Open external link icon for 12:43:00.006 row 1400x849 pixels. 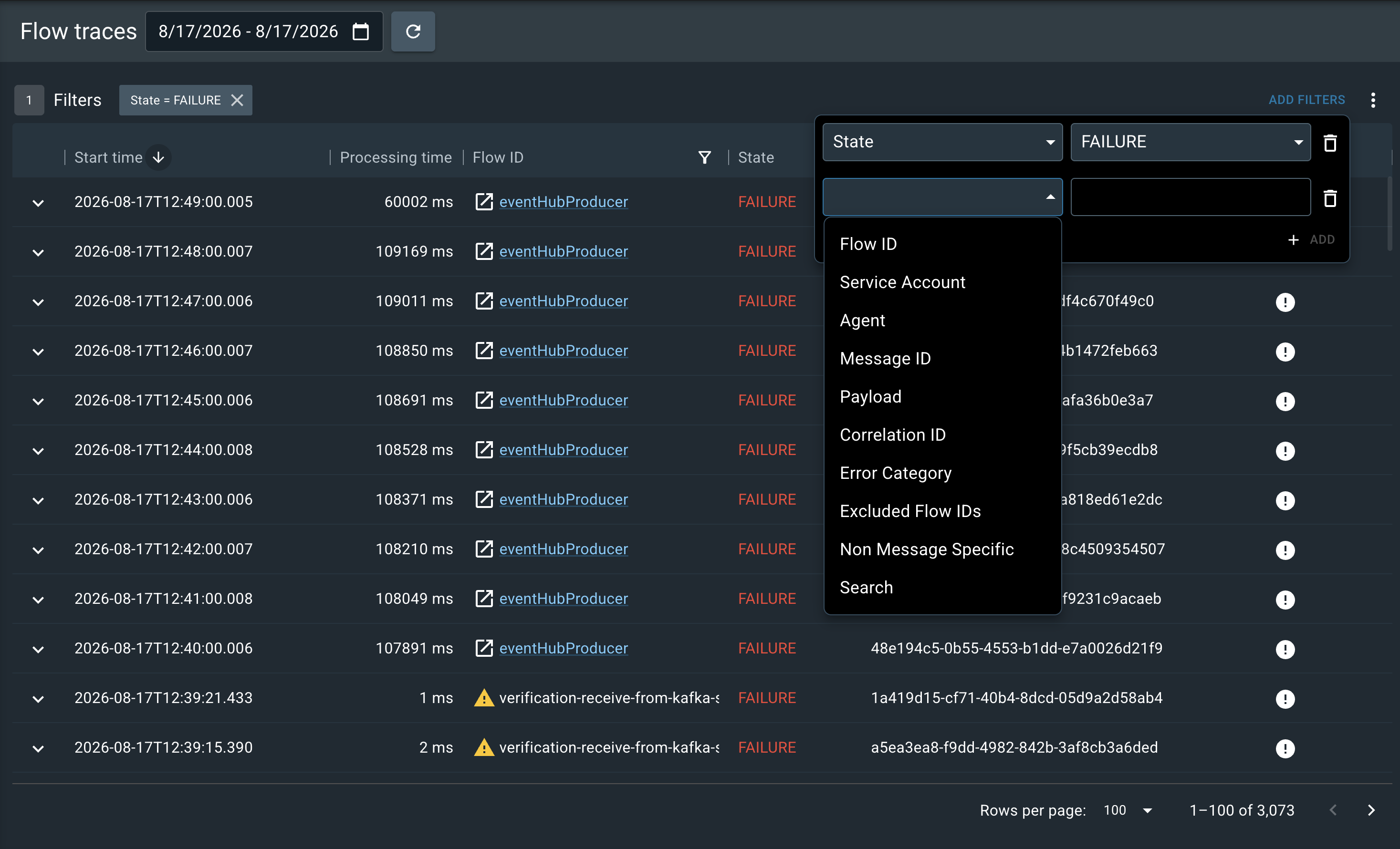(x=484, y=499)
